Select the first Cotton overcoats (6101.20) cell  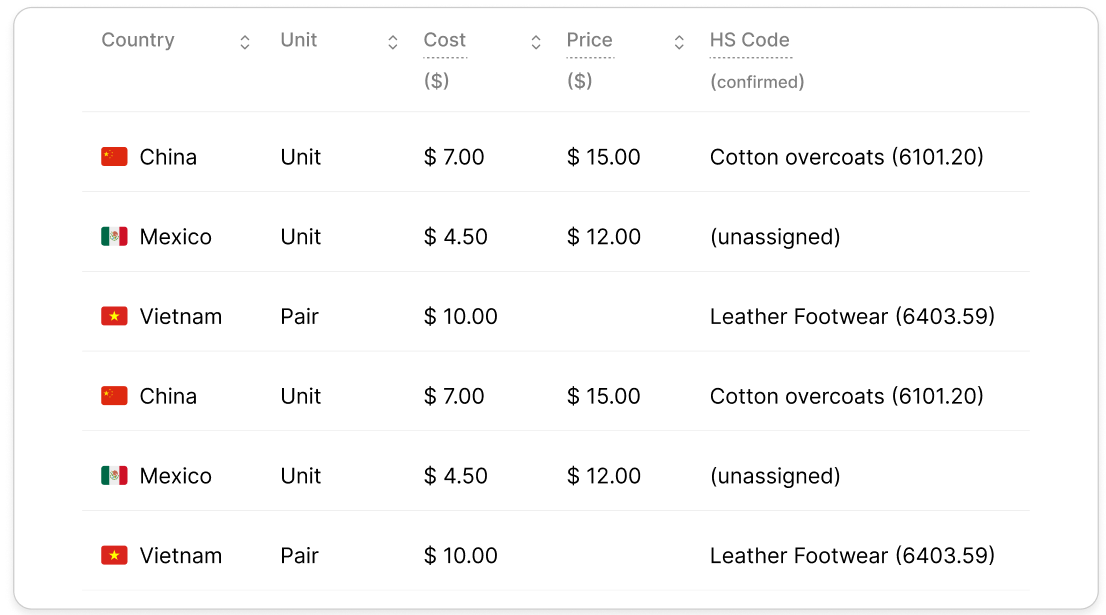pyautogui.click(x=846, y=157)
